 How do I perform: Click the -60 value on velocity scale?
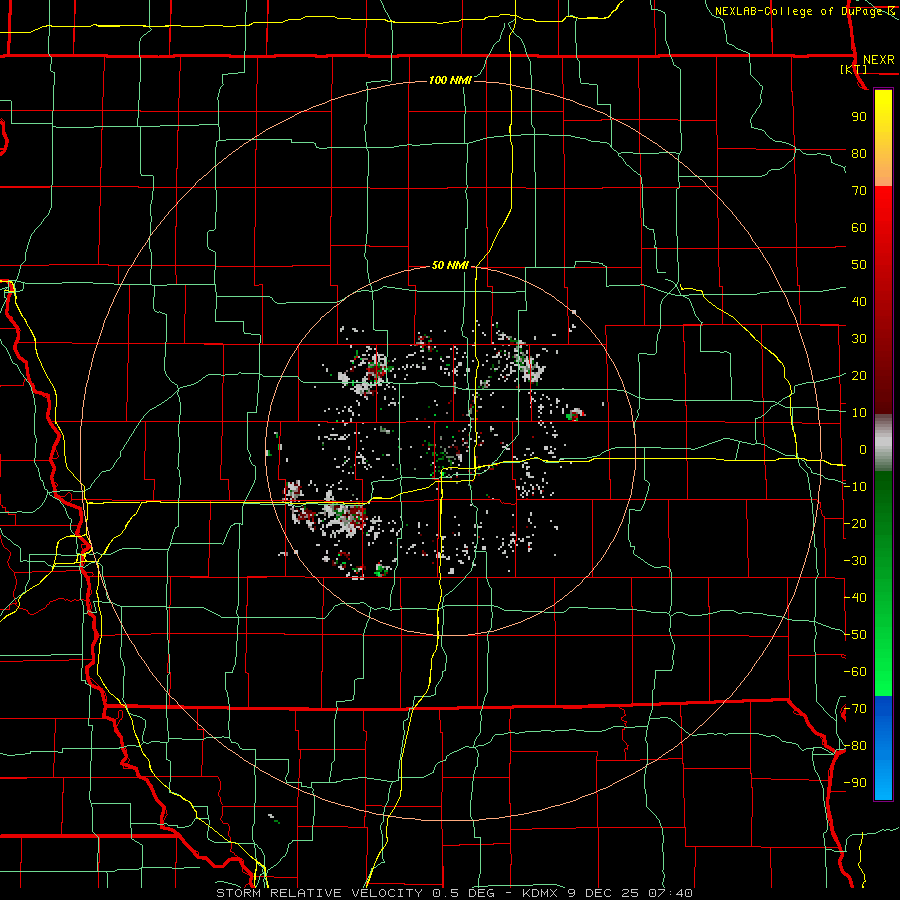coord(855,672)
